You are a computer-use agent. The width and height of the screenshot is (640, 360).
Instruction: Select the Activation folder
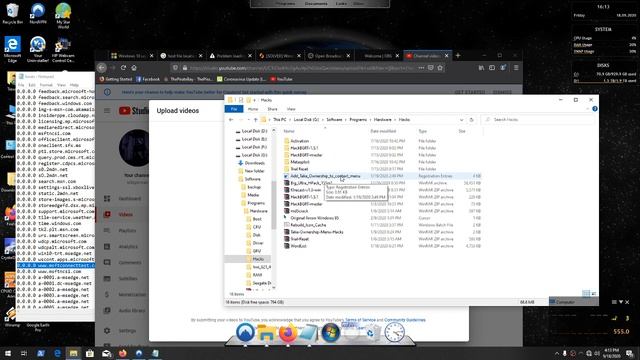[x=300, y=141]
